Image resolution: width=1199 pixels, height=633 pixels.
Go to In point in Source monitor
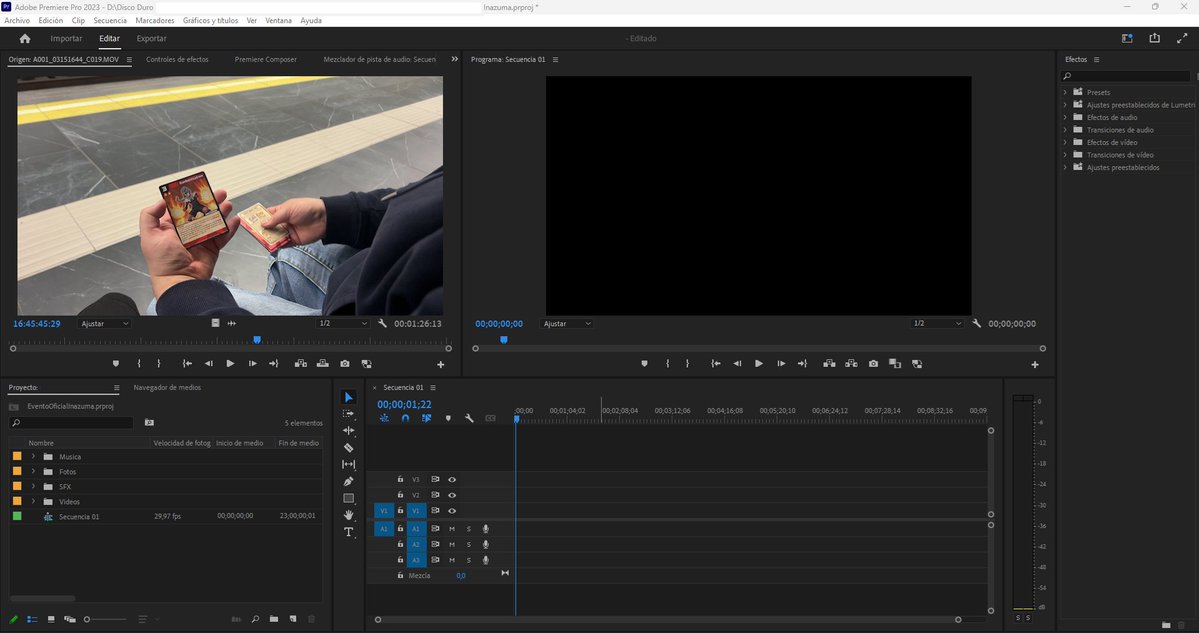(187, 364)
